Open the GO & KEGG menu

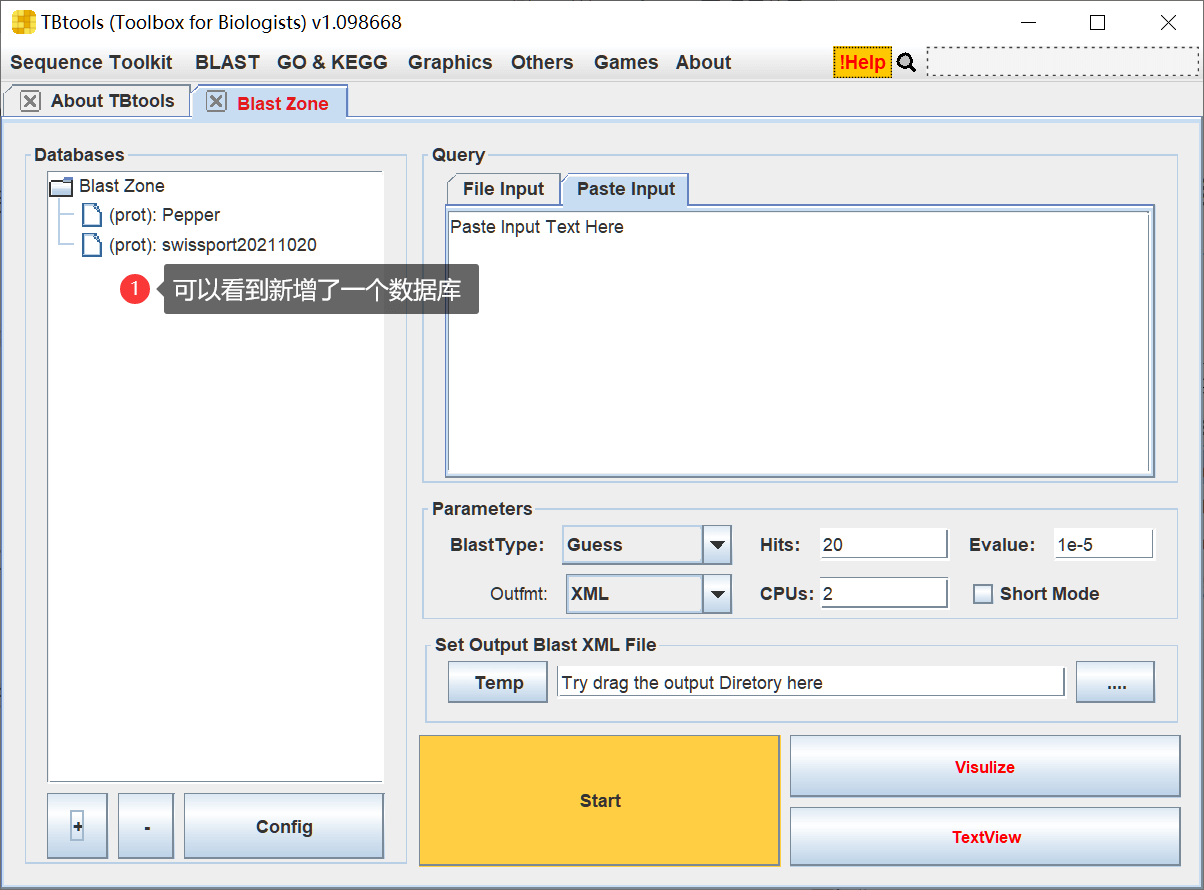point(332,62)
